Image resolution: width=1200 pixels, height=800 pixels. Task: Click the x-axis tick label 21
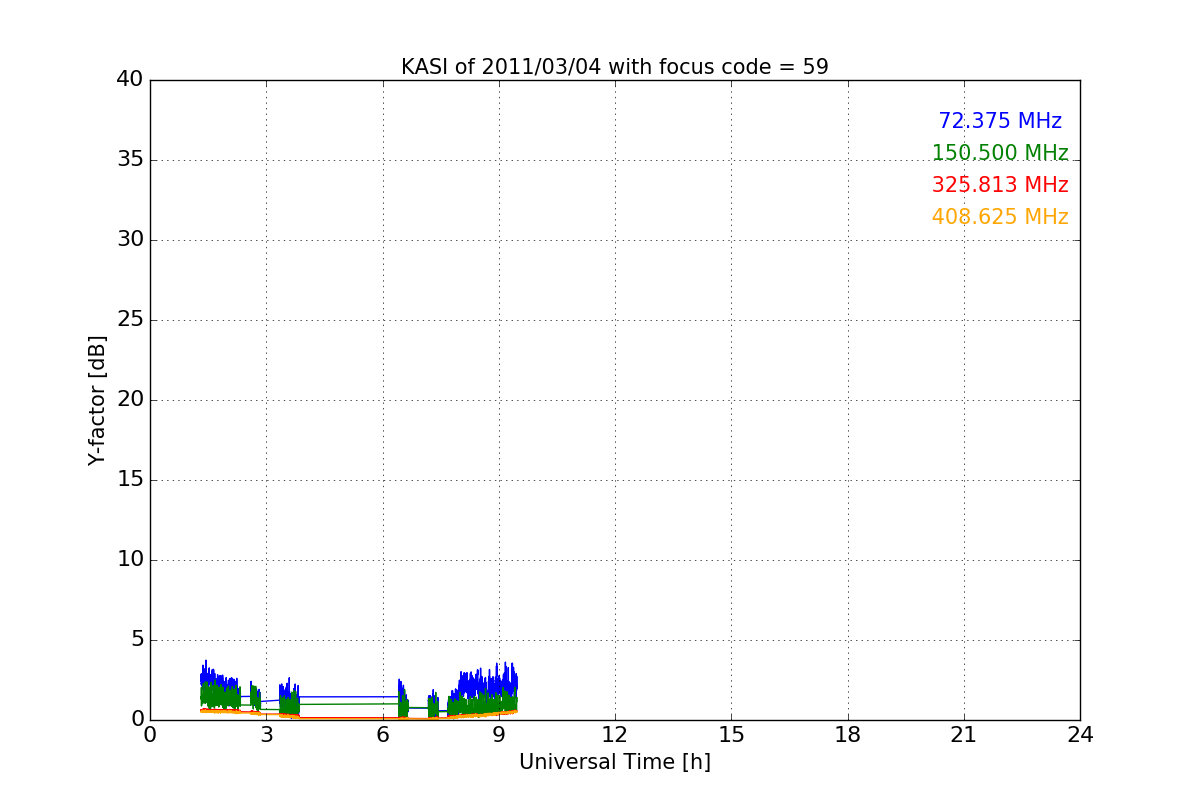tap(964, 735)
